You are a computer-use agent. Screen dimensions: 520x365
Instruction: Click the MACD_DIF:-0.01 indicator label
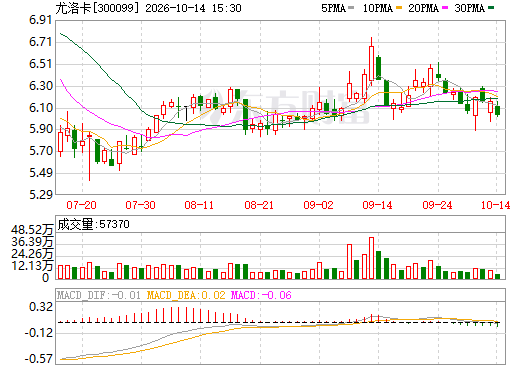(99, 295)
